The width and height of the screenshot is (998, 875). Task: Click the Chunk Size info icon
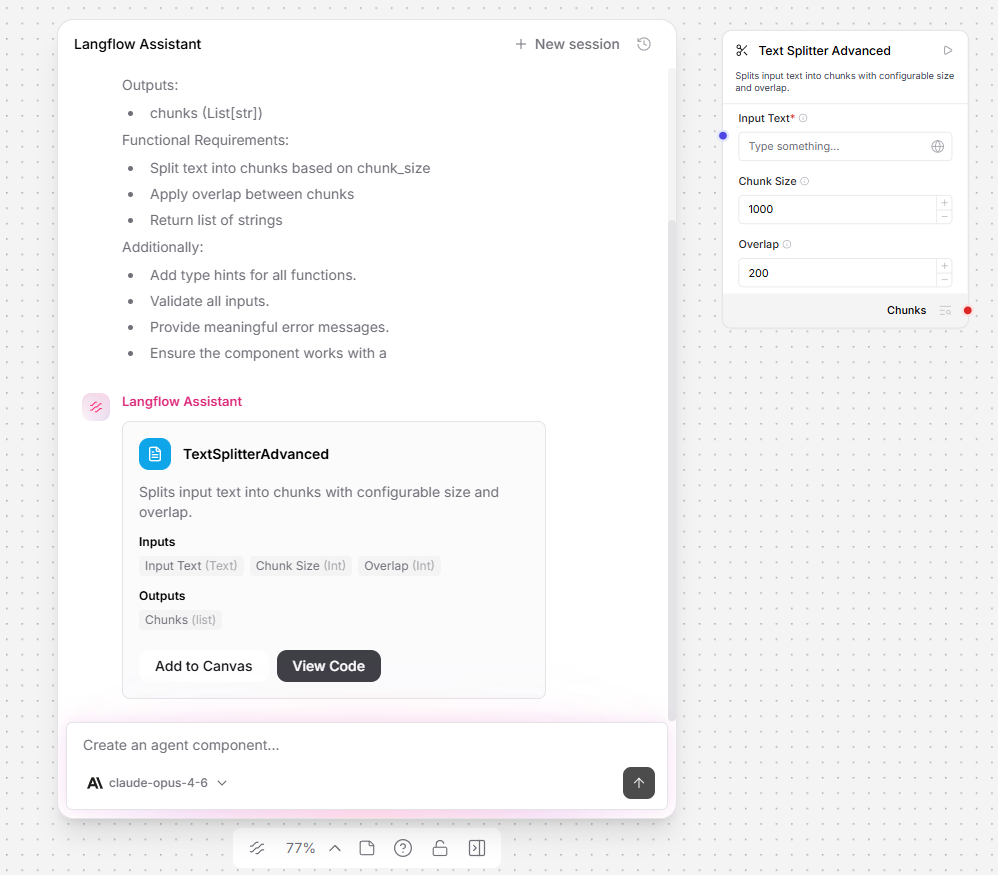point(805,181)
